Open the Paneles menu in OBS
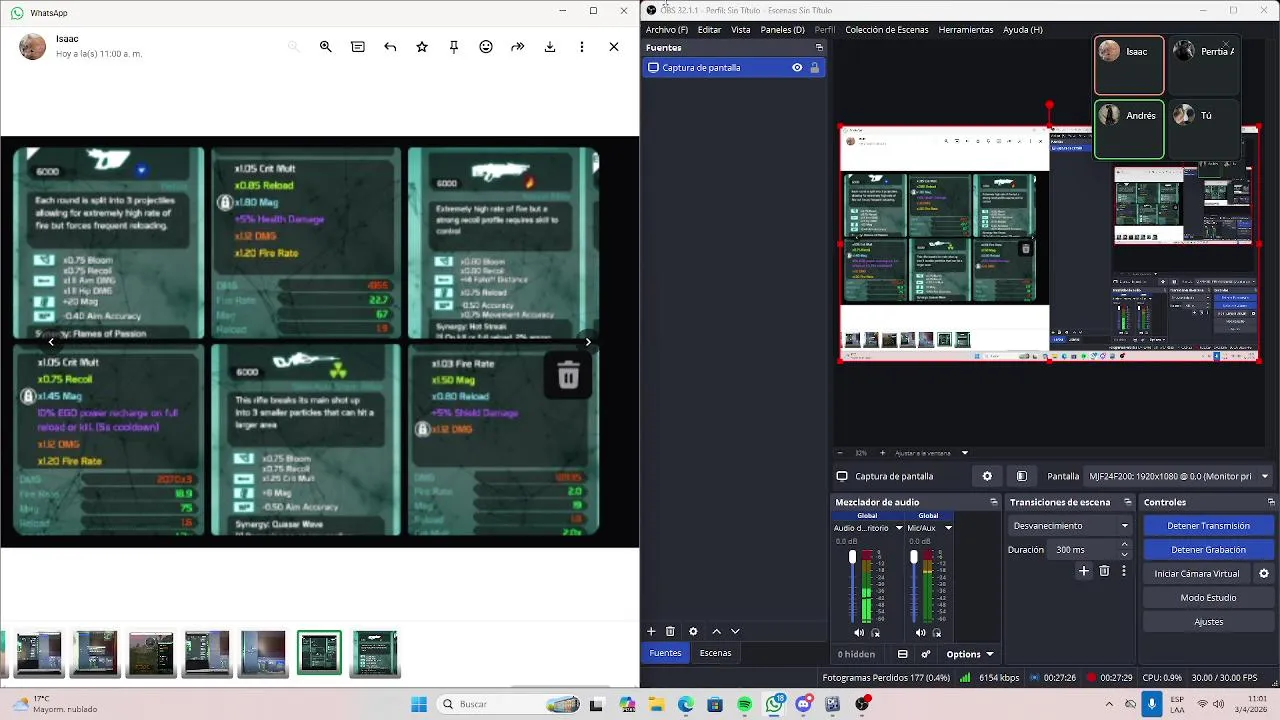This screenshot has width=1280, height=720. pyautogui.click(x=782, y=30)
